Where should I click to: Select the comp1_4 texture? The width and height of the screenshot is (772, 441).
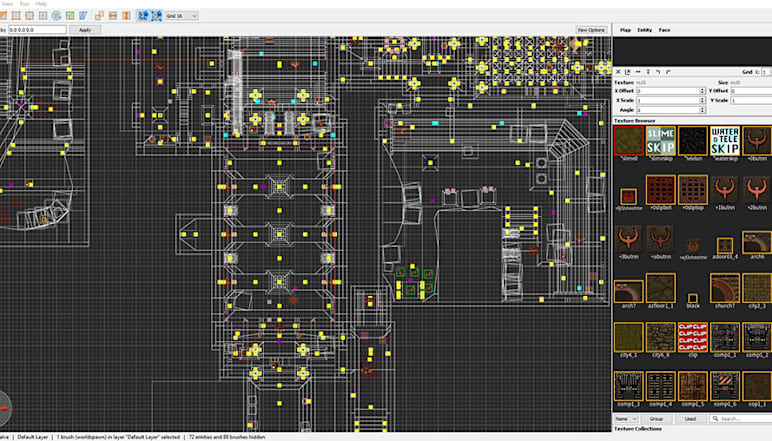click(660, 386)
